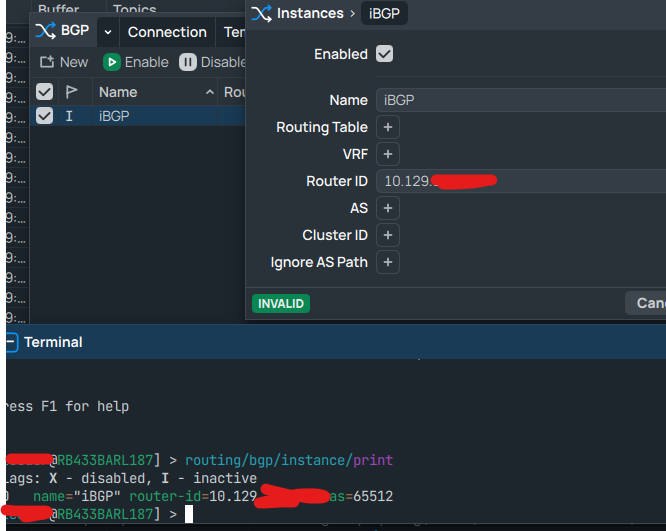Viewport: 666px width, 531px height.
Task: Switch to the Connection tab
Action: point(167,32)
